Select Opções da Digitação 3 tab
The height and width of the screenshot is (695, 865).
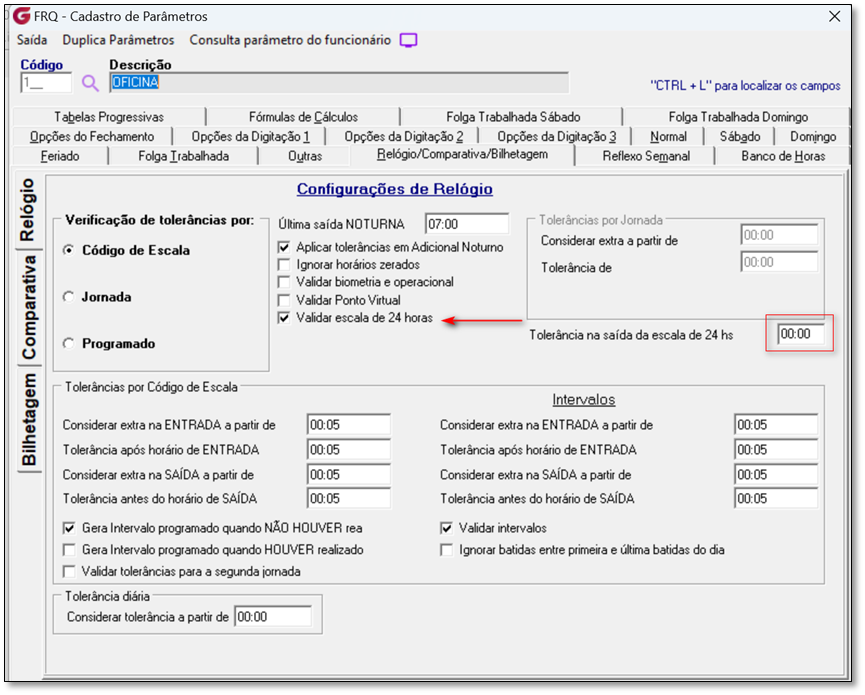pyautogui.click(x=556, y=136)
